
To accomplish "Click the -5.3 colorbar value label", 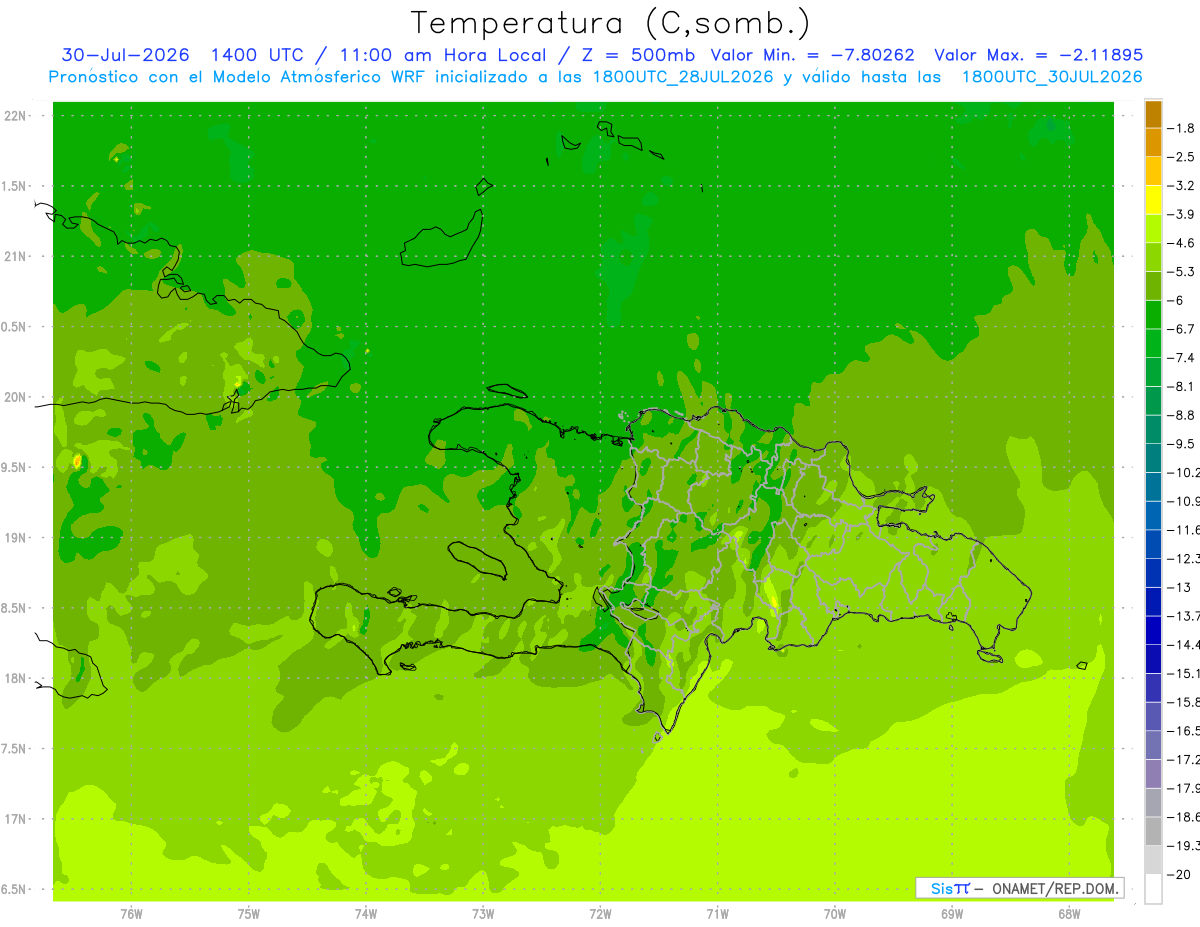I will pos(1181,272).
